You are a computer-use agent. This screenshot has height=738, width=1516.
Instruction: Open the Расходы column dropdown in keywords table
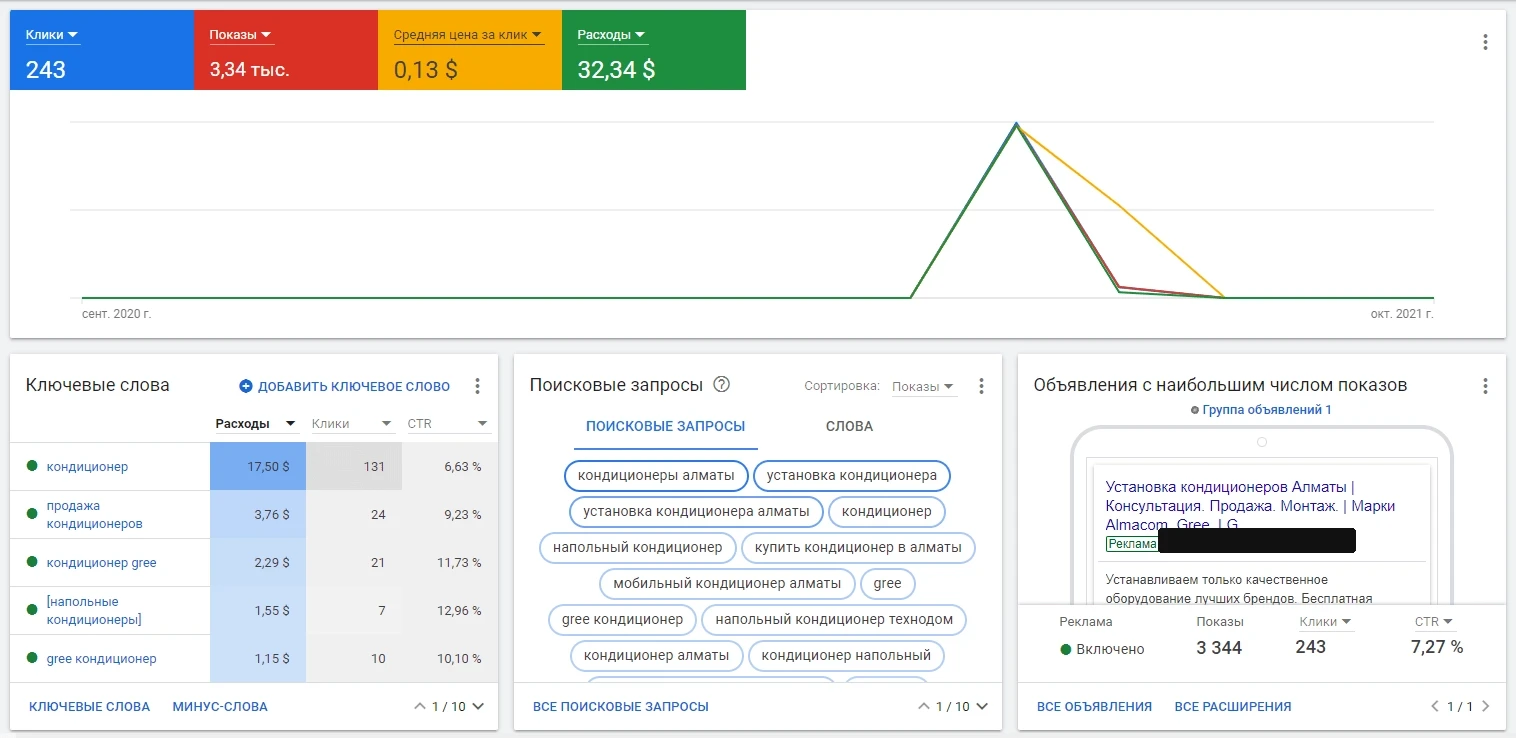pos(256,424)
